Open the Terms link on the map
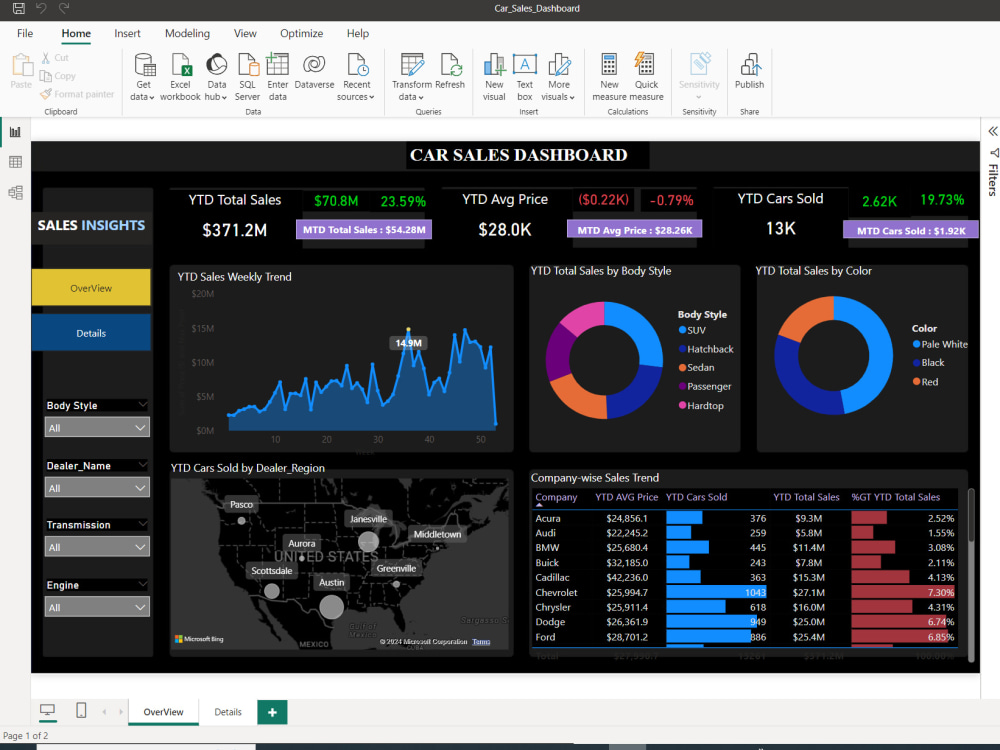1000x750 pixels. coord(481,641)
